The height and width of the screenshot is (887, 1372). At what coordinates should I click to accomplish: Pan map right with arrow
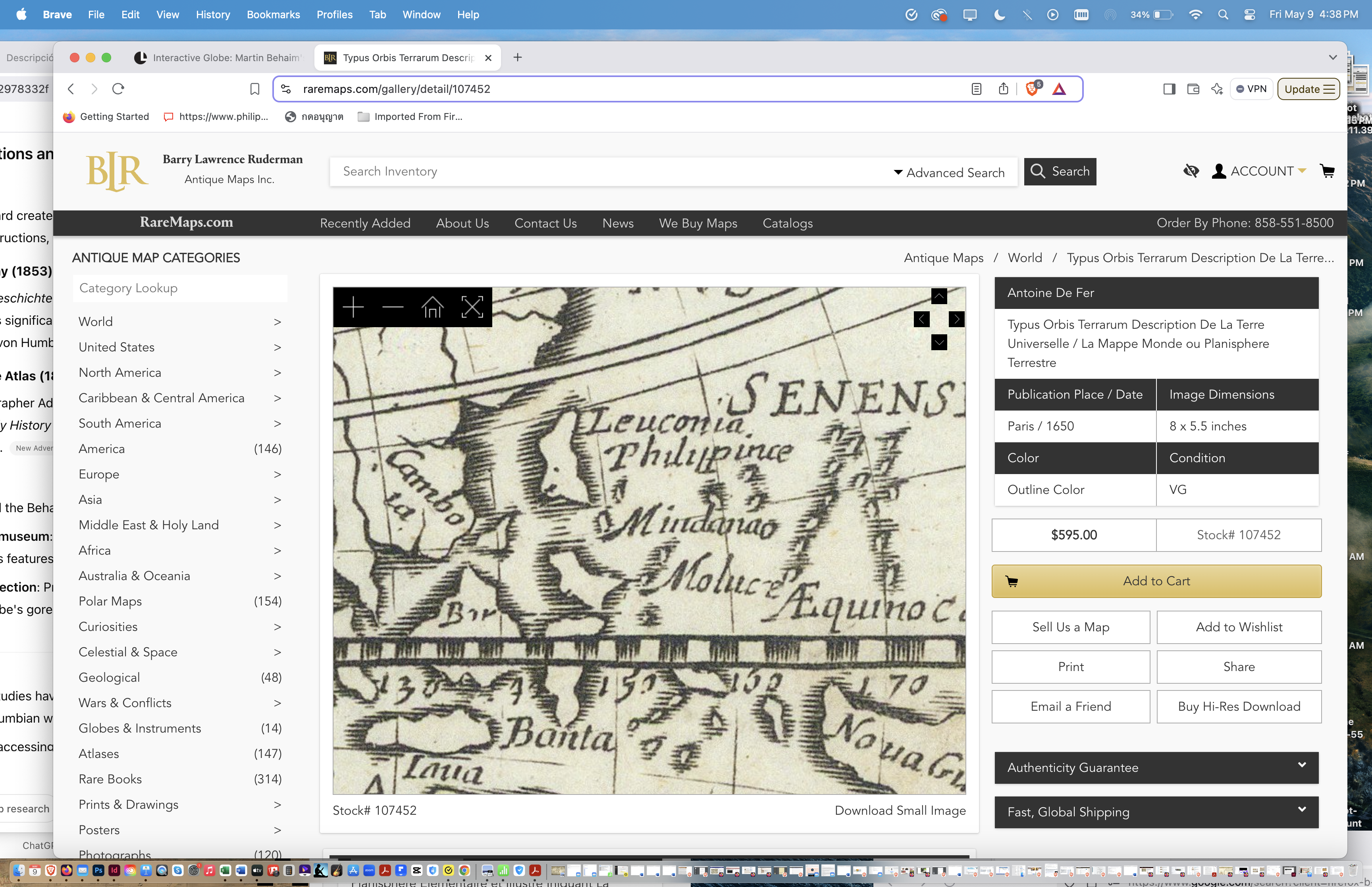956,319
